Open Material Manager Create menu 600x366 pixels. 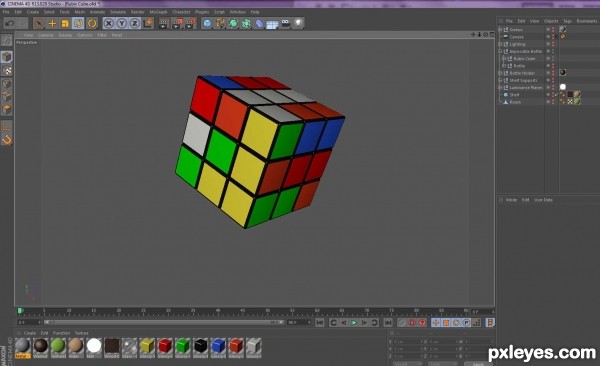click(29, 333)
